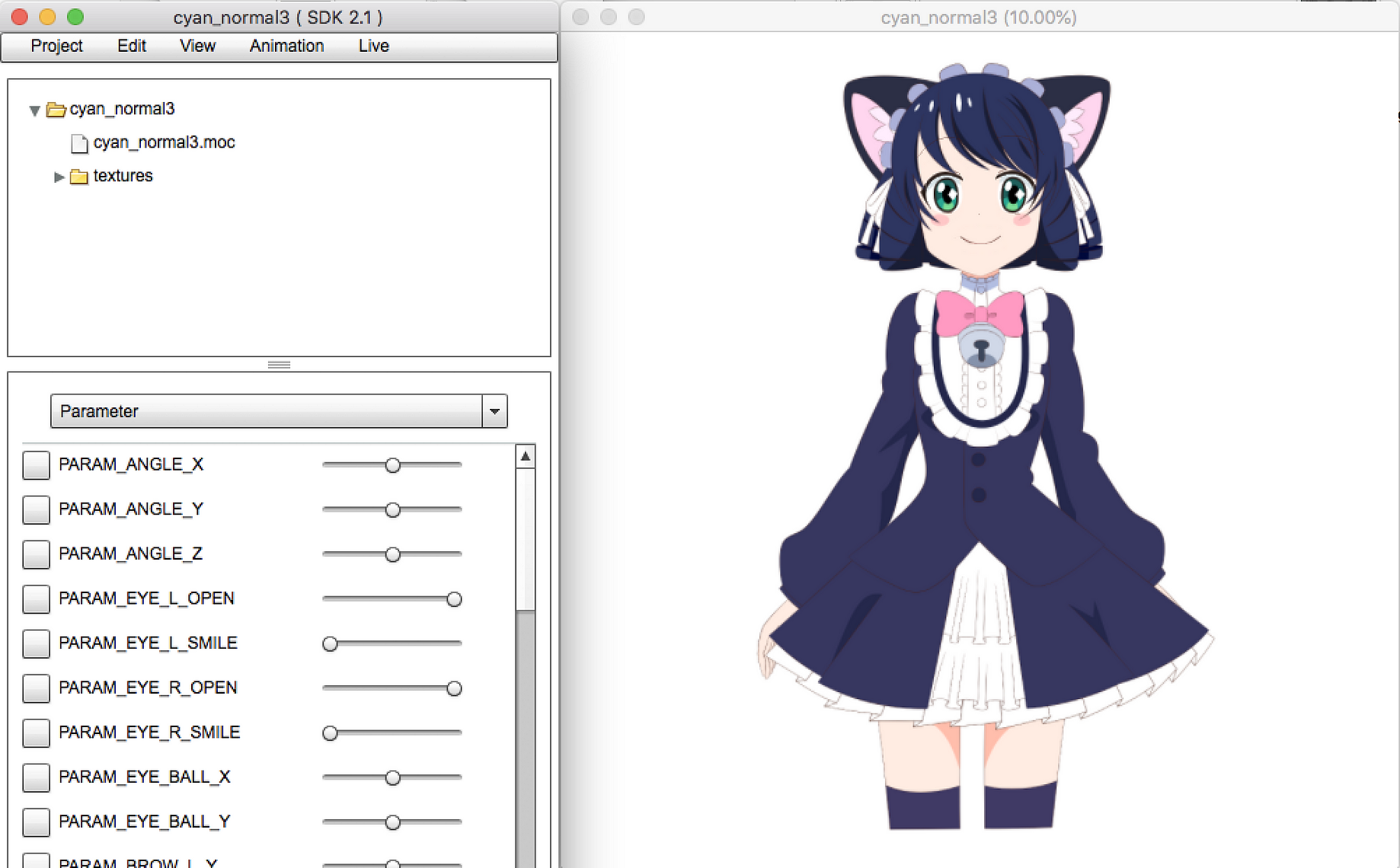Toggle the PARAM_EYE_BALL_Y checkbox
This screenshot has height=868, width=1400.
(x=36, y=822)
